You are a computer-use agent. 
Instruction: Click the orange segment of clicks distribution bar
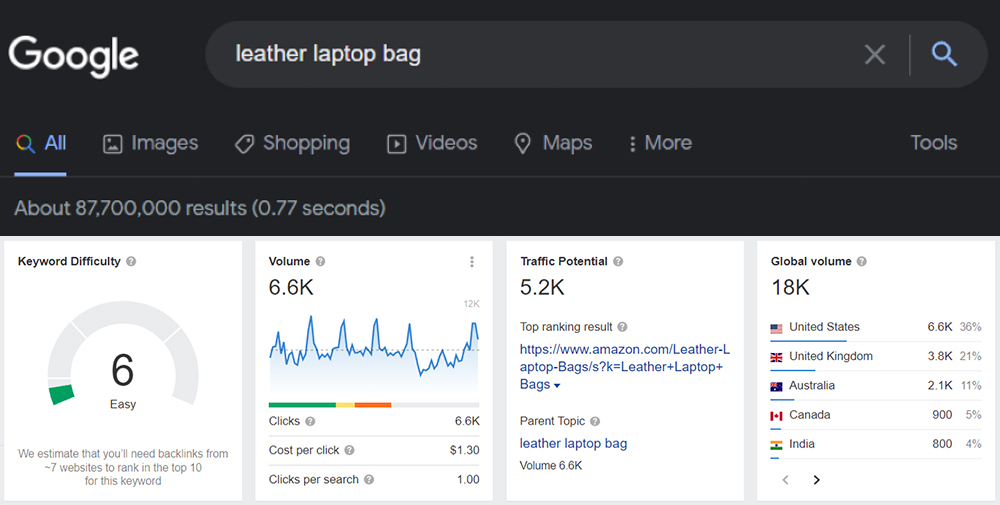tap(372, 405)
